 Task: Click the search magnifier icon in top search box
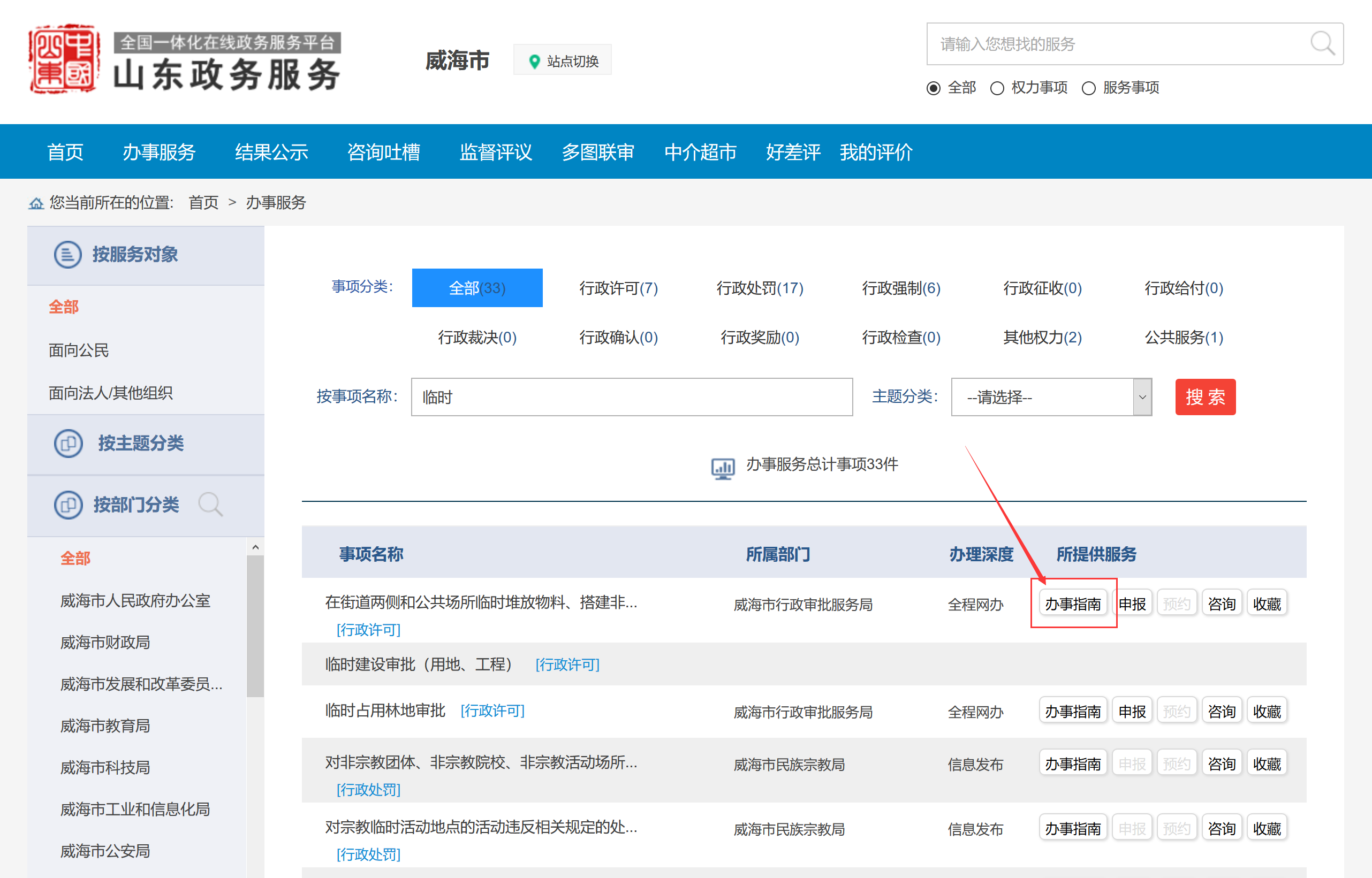point(1321,43)
